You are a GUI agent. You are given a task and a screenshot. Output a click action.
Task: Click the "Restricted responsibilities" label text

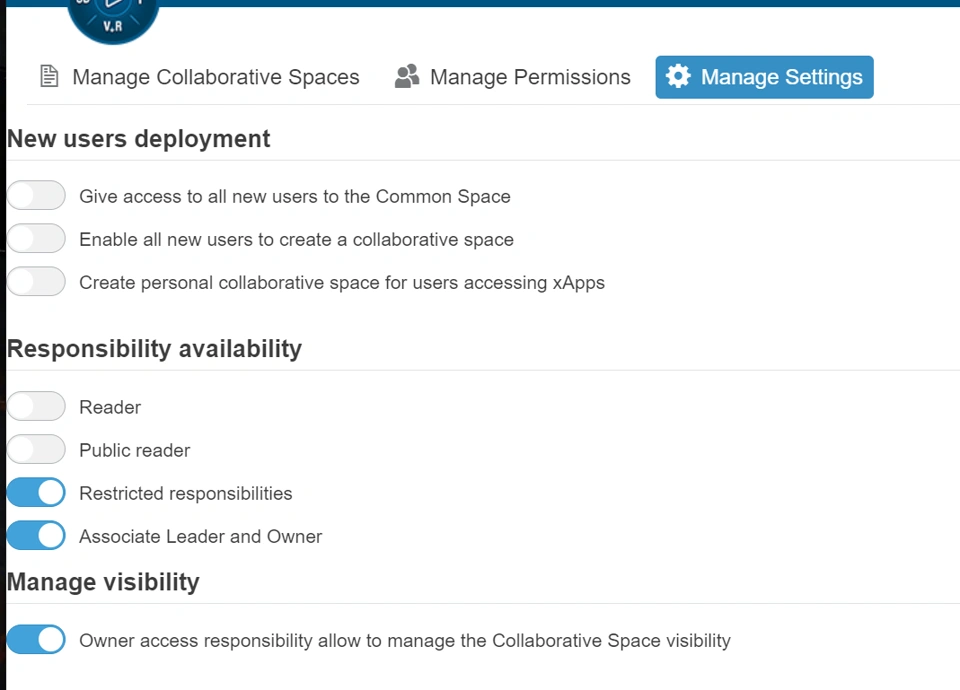point(186,493)
